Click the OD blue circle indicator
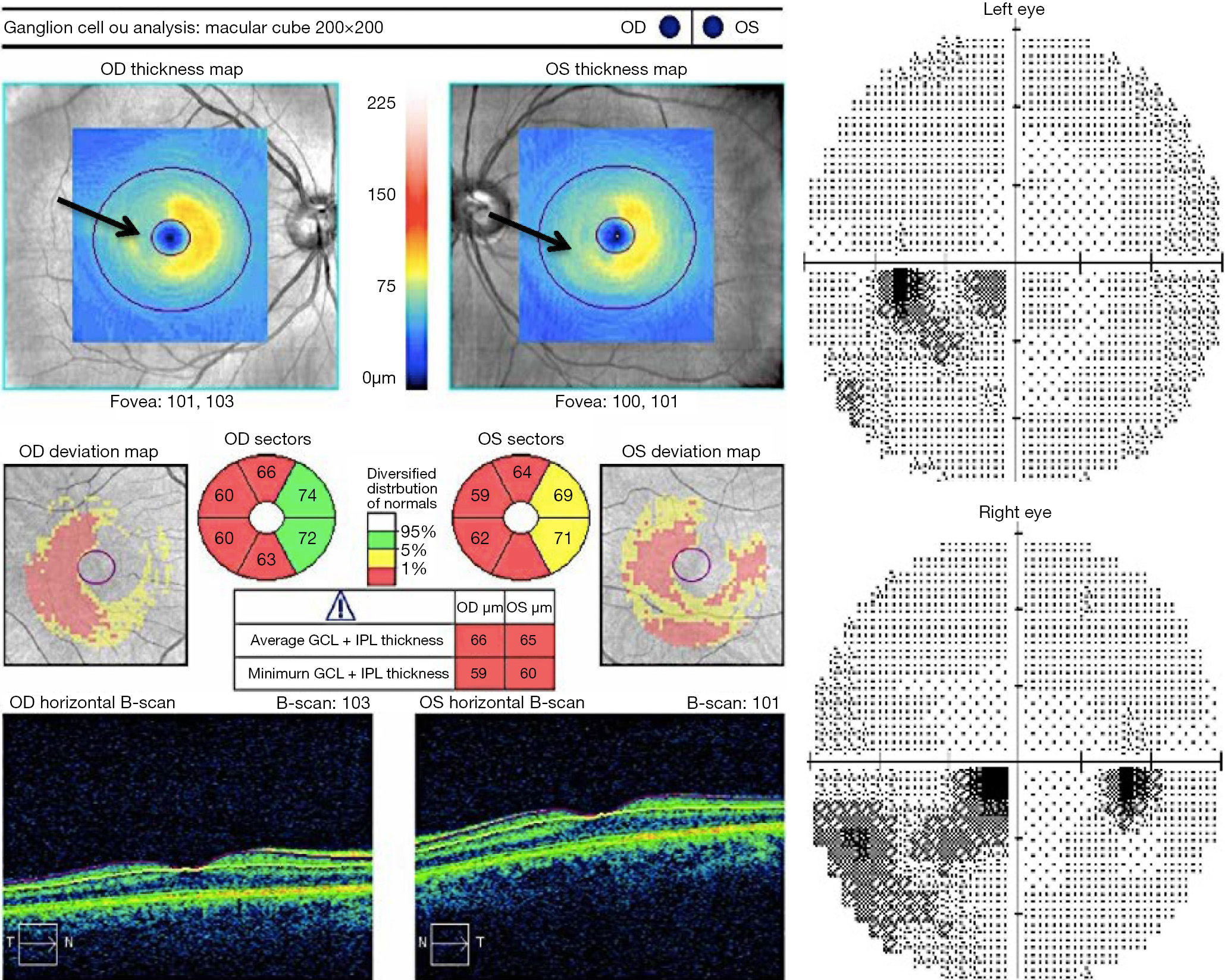 pos(669,27)
